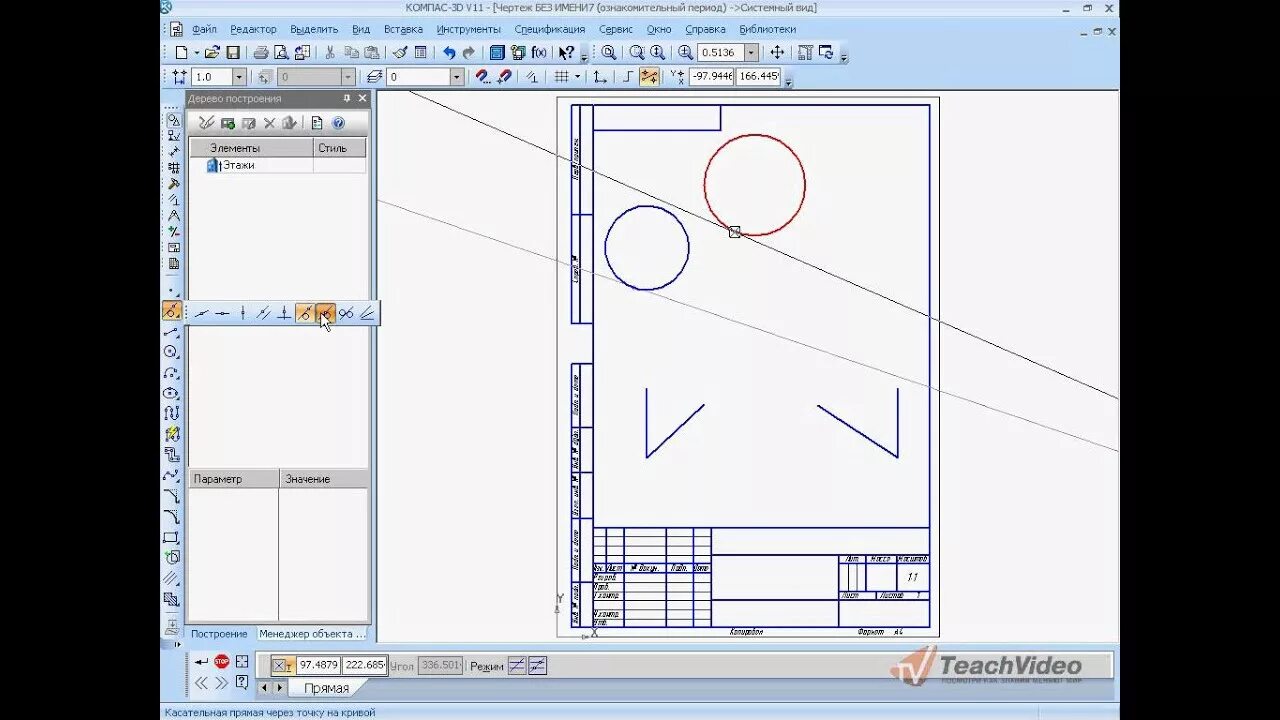Viewport: 1280px width, 720px height.
Task: Toggle the point fixation X button
Action: point(282,665)
